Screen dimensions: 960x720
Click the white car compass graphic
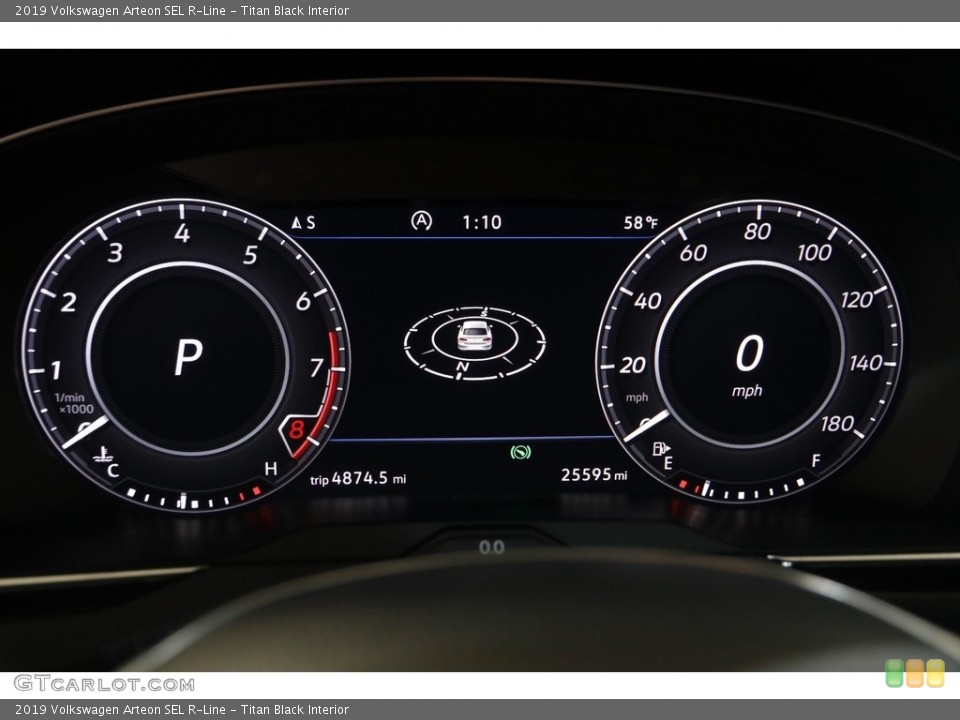tap(474, 336)
